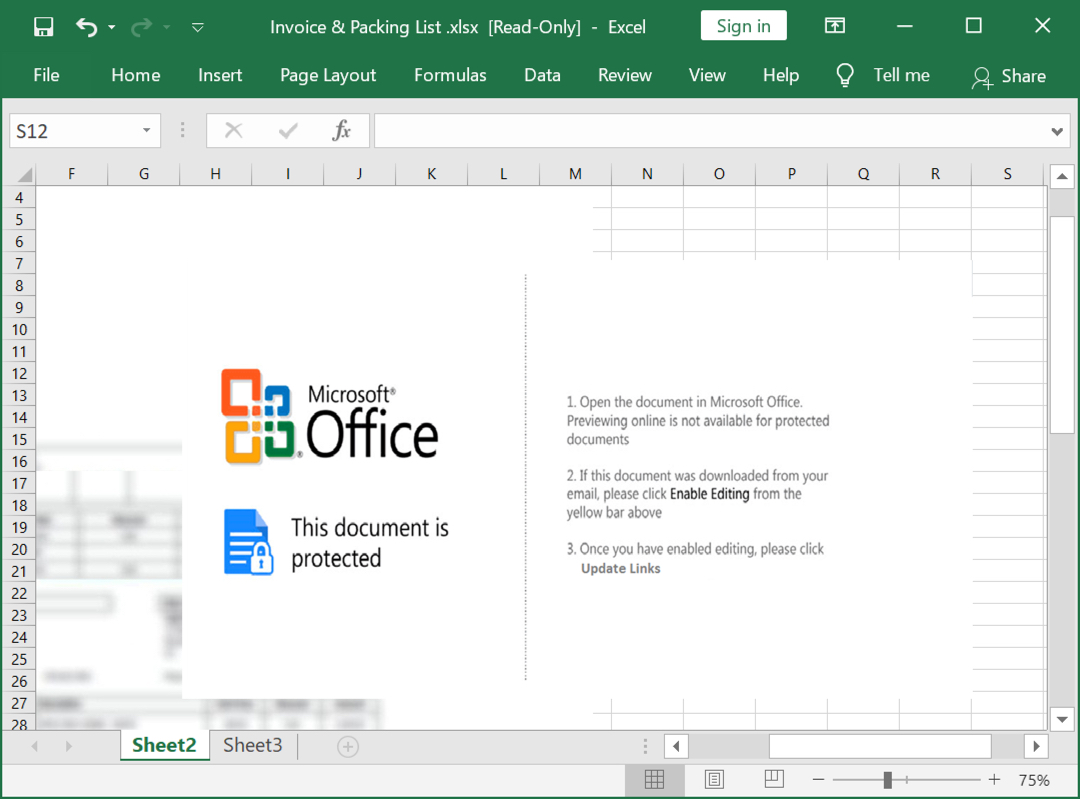The image size is (1080, 799).
Task: Click horizontal scrollbar right arrow
Action: point(1036,746)
